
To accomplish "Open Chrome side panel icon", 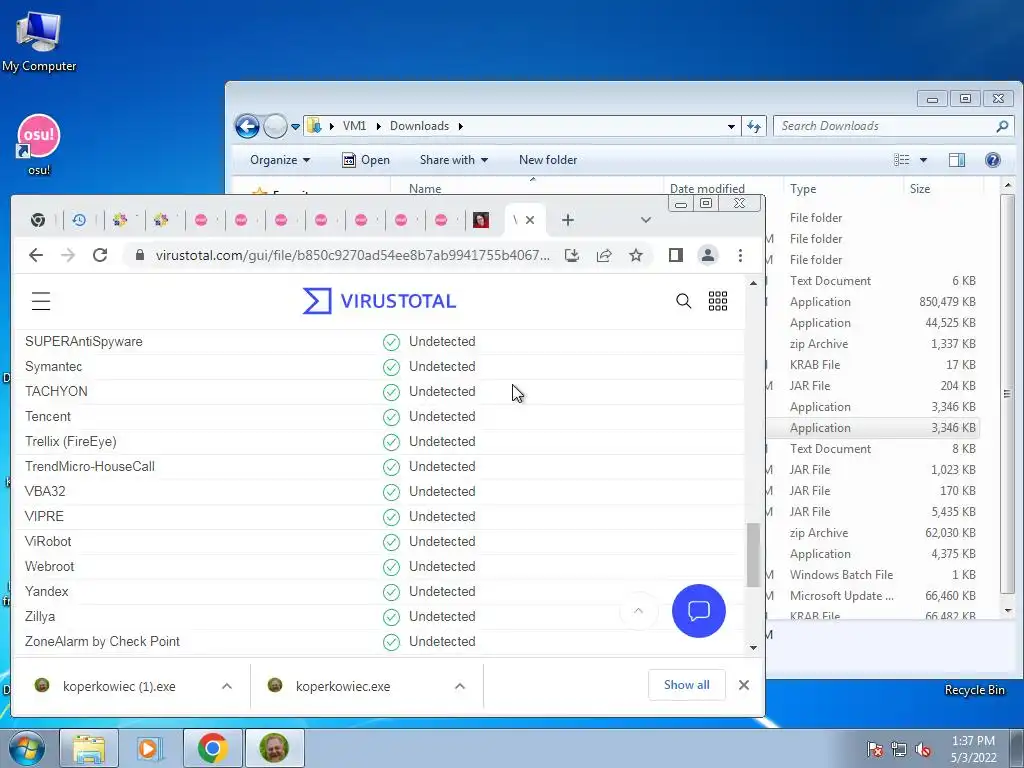I will coord(676,255).
